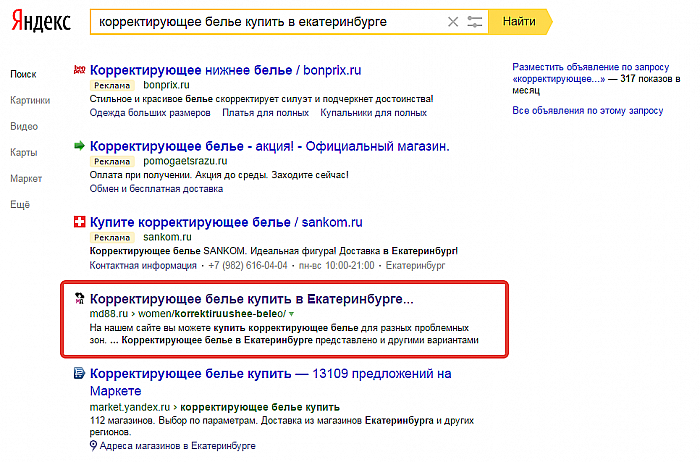Open Корректирующее белье купить в Екатеринбурге result
Viewport: 700px width, 462px height.
click(252, 299)
